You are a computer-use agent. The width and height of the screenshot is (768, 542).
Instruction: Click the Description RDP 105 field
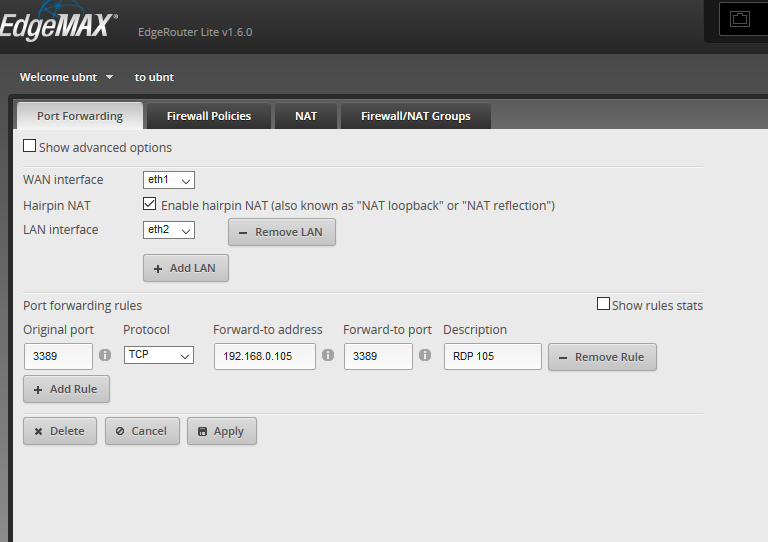pyautogui.click(x=493, y=356)
